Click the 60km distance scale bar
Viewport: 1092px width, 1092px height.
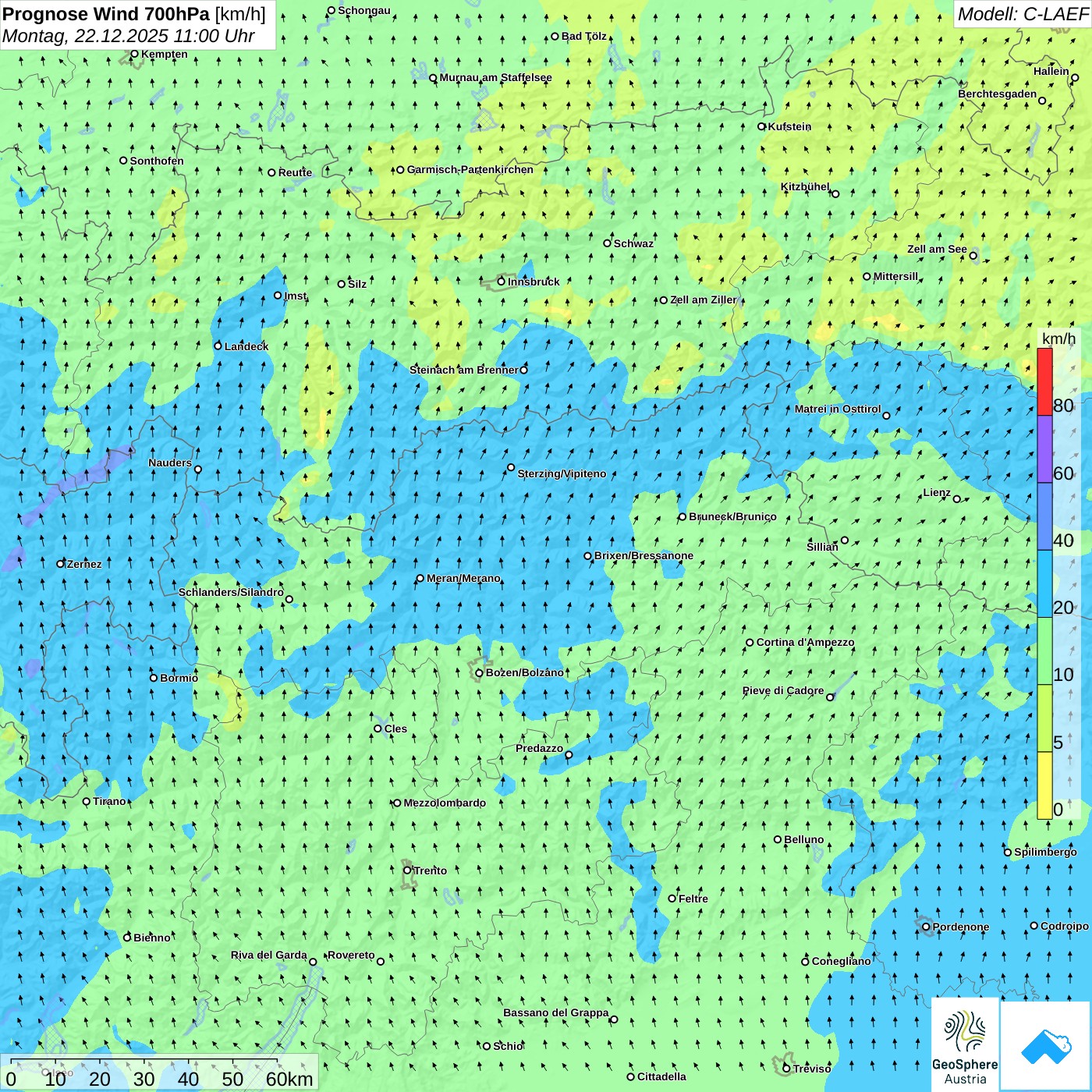click(144, 1060)
